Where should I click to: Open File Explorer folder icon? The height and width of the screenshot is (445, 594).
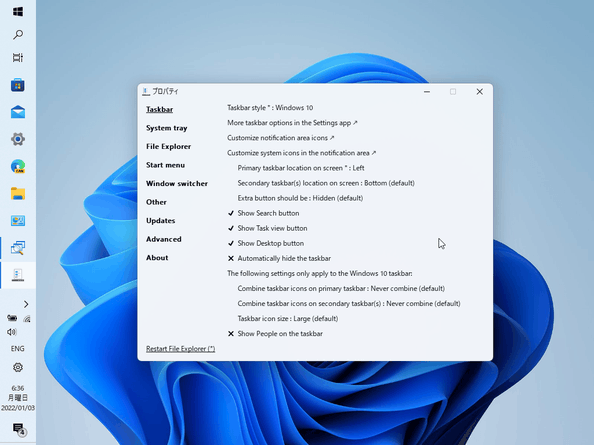coord(18,194)
